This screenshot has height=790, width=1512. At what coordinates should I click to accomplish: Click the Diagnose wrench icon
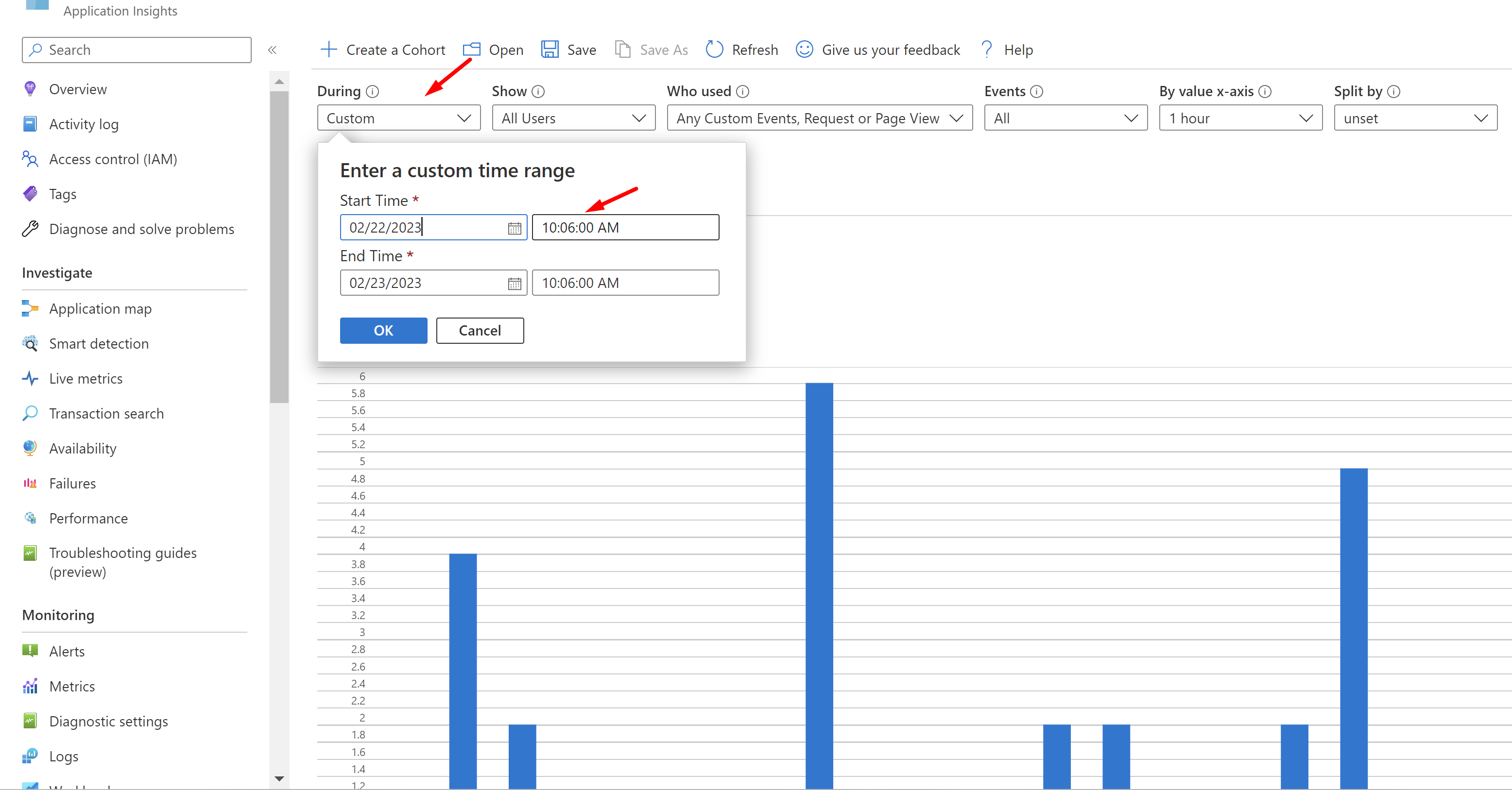[30, 229]
